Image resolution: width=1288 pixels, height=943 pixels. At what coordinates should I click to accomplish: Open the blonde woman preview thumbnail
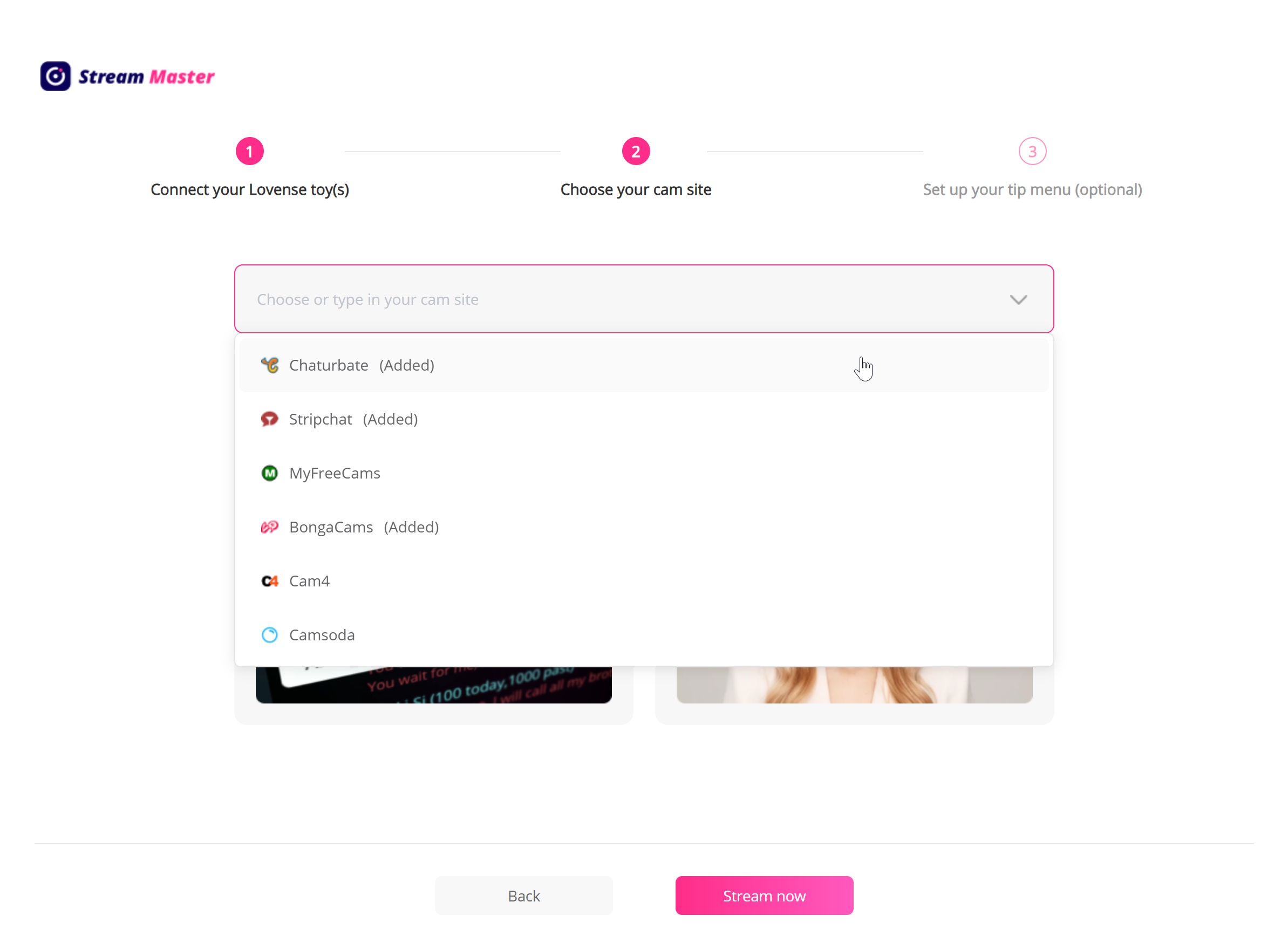(854, 685)
